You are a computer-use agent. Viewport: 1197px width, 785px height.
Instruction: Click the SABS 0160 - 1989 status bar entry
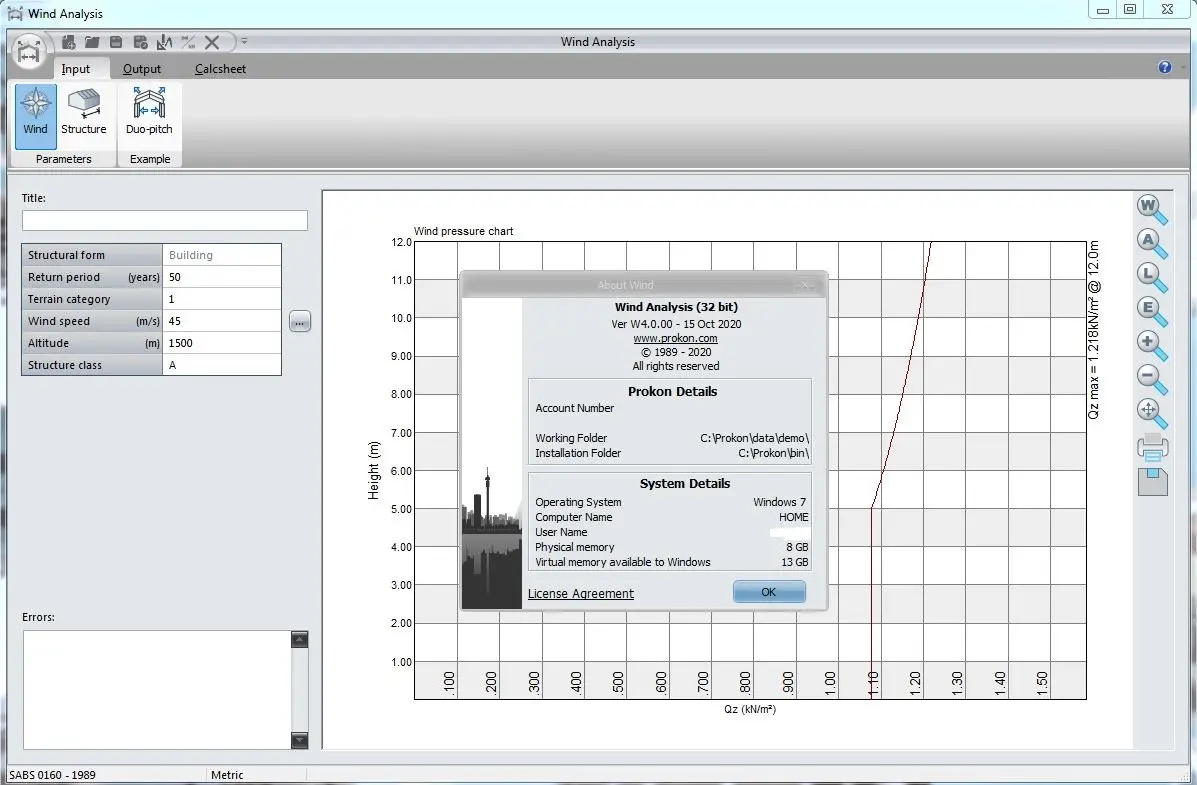pyautogui.click(x=53, y=775)
